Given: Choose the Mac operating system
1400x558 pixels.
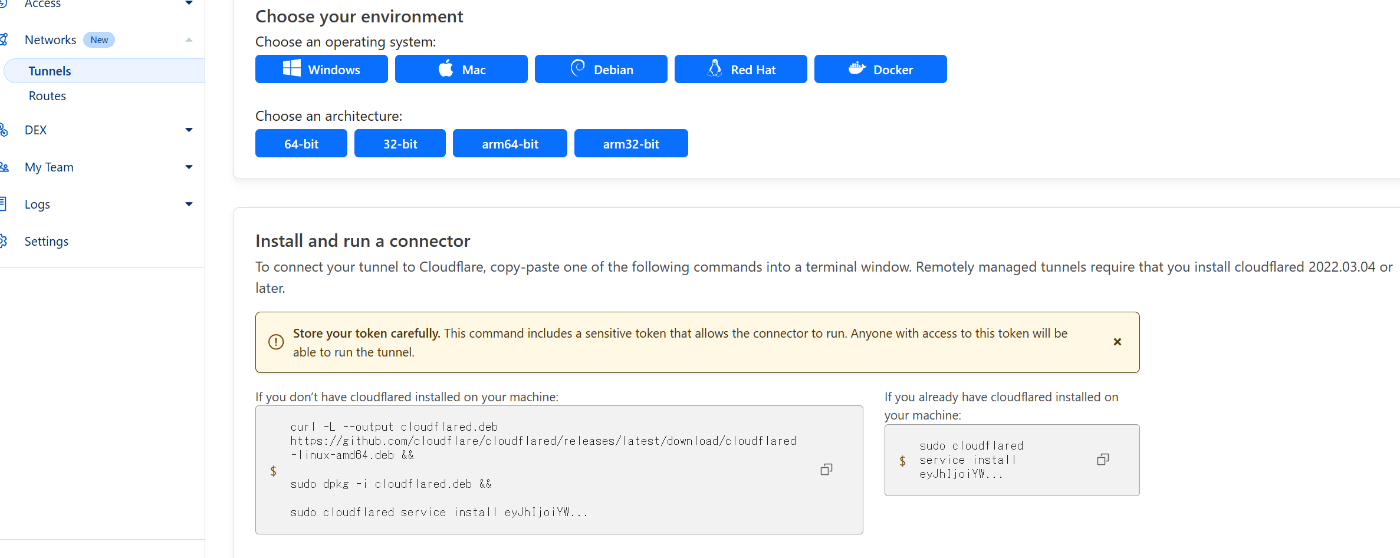Looking at the screenshot, I should 461,69.
